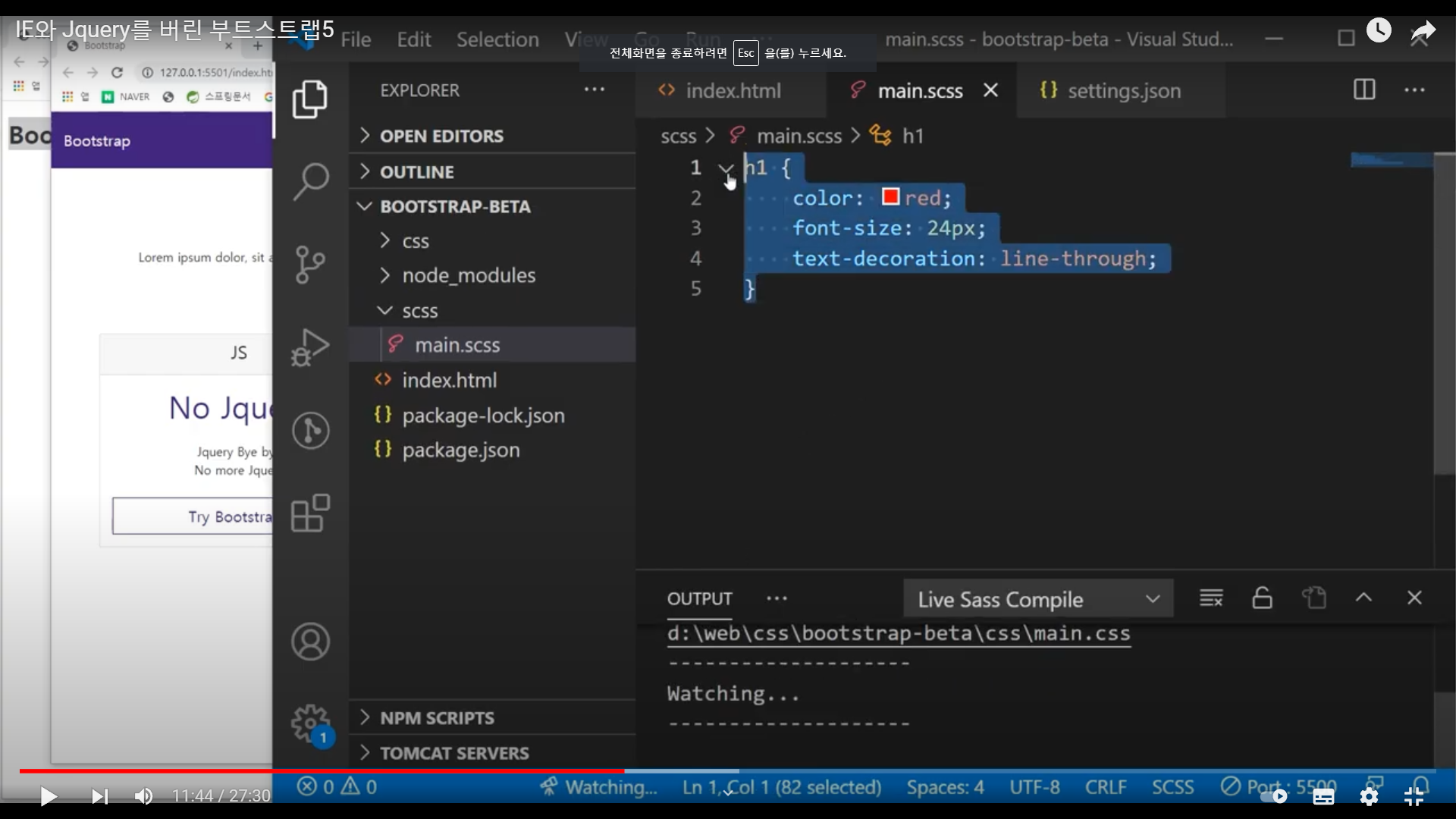Toggle YouTube autoplay switch
Screen dimensions: 1456x819
tap(1274, 796)
